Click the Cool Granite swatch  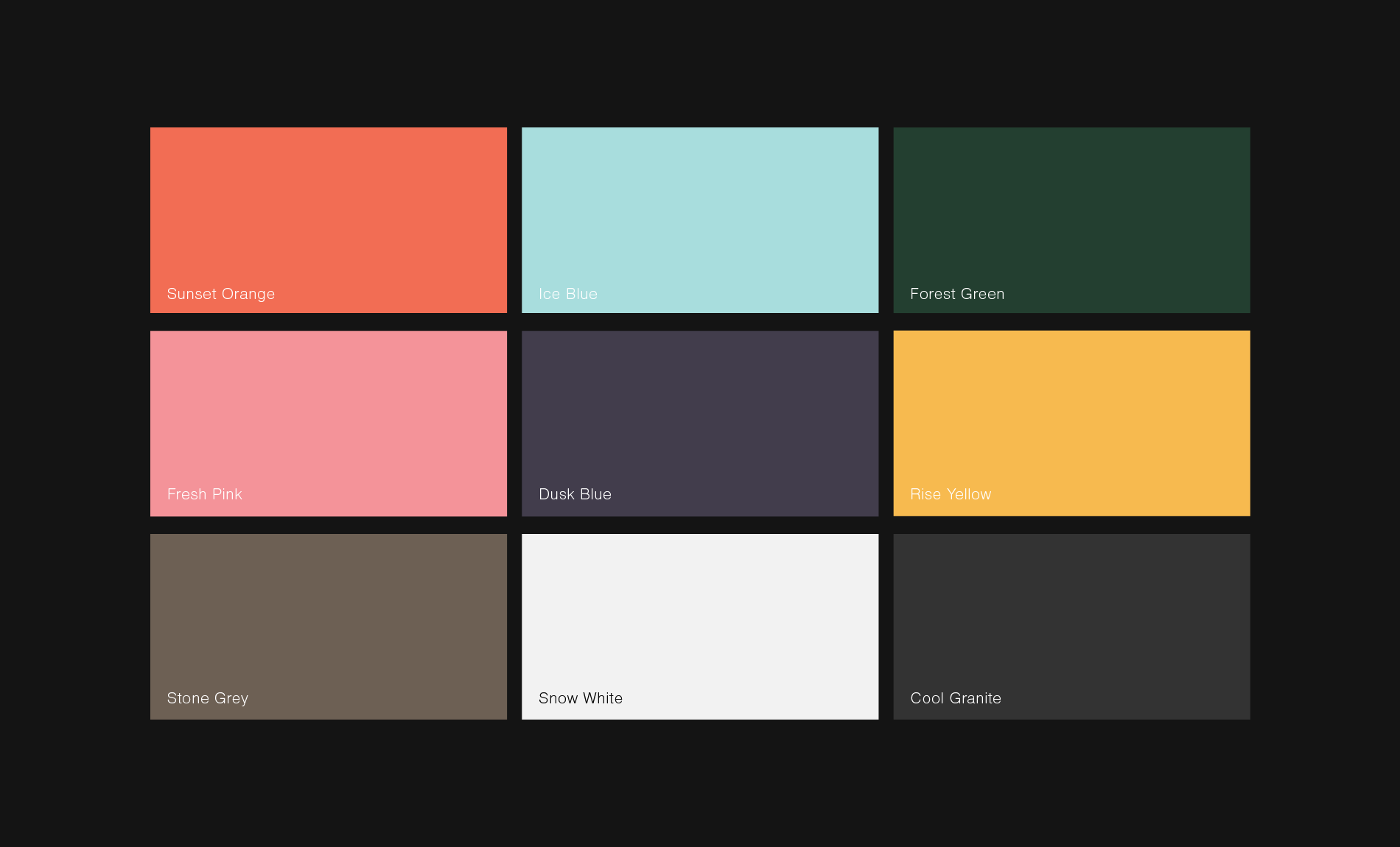(x=1071, y=627)
